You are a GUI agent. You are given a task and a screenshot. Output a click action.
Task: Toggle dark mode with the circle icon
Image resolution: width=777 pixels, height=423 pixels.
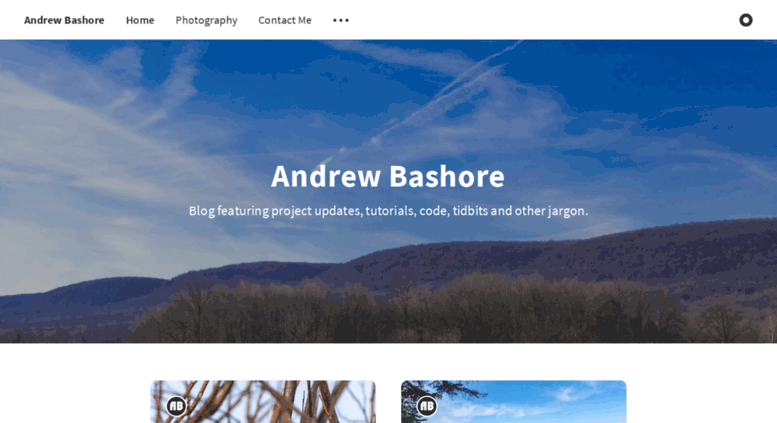745,20
